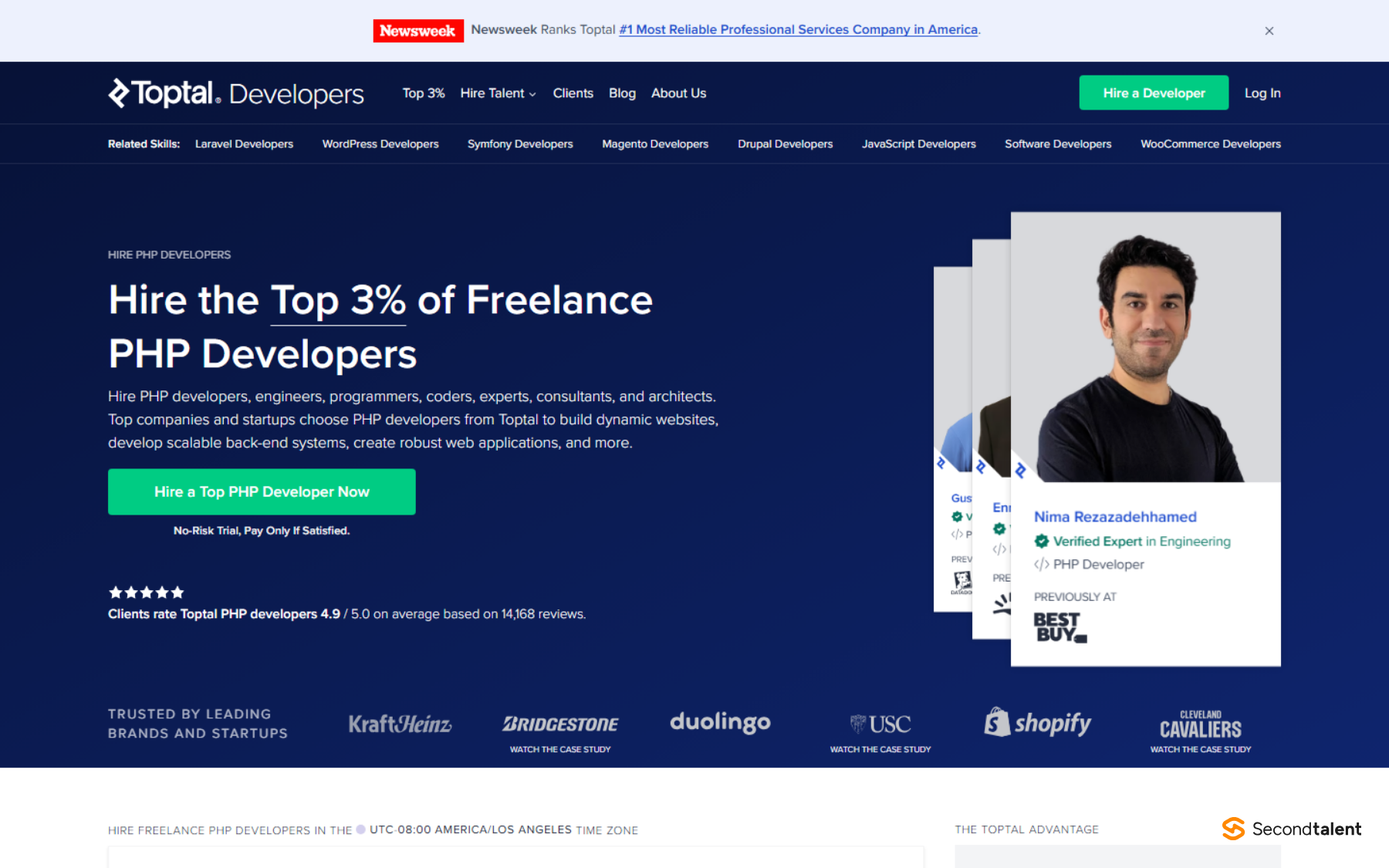1389x868 pixels.
Task: Select the partially hidden middle developer card
Action: [x=992, y=440]
